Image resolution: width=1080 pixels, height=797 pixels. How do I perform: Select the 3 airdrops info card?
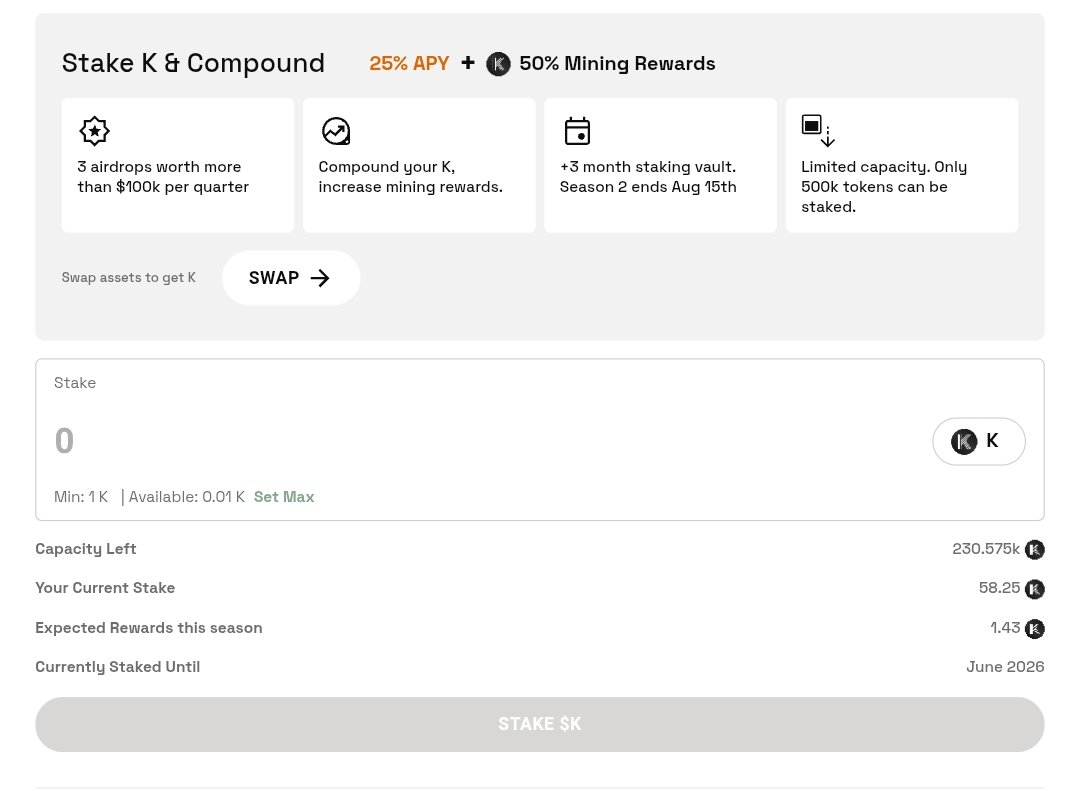(x=178, y=165)
